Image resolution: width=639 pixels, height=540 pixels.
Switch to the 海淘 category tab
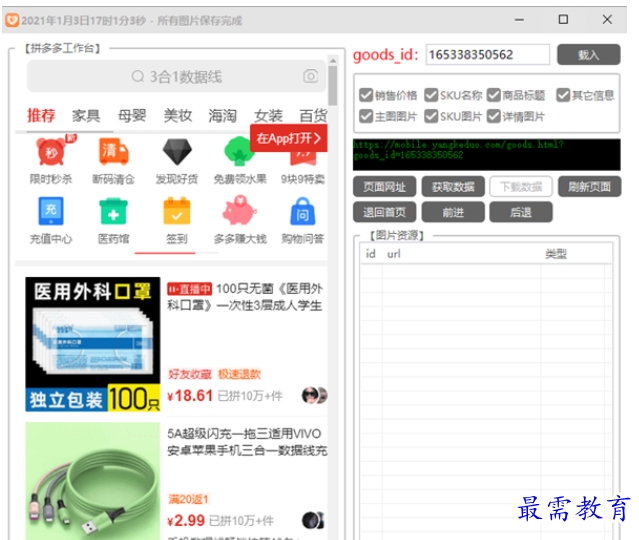223,116
